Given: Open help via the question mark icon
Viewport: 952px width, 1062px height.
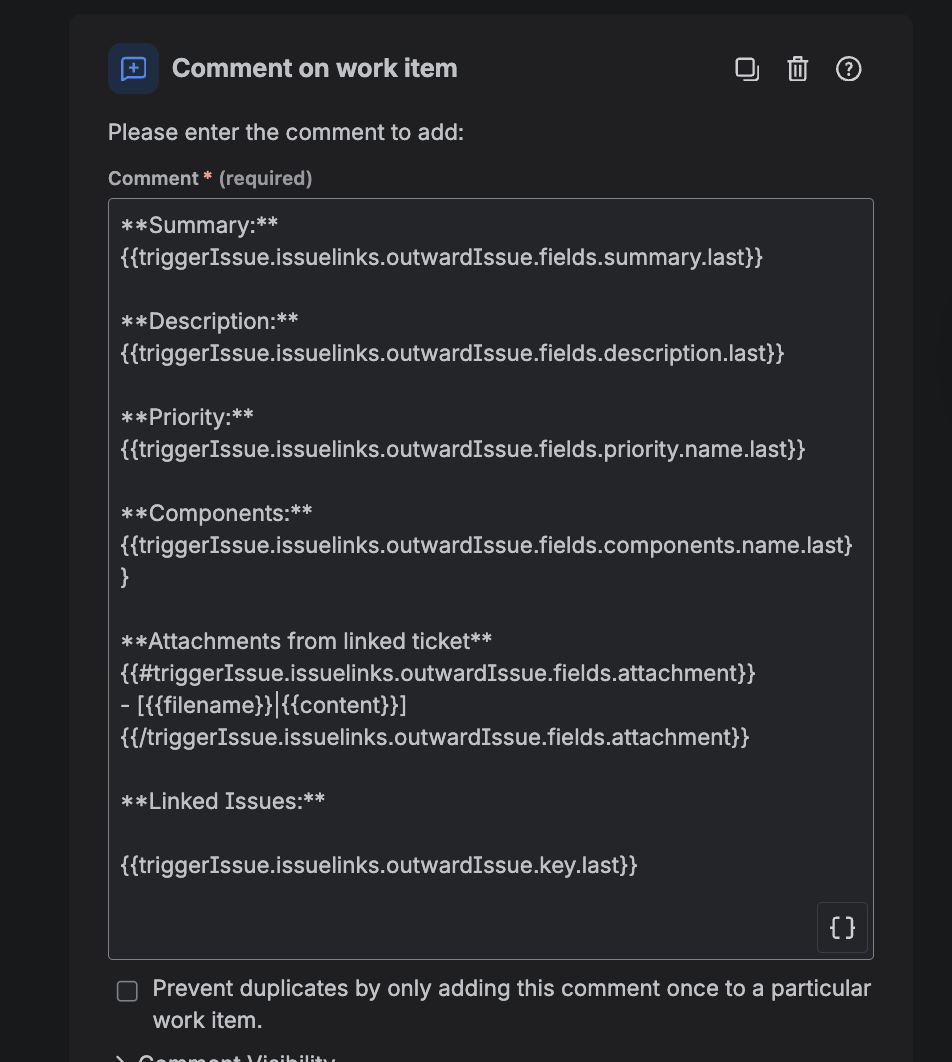Looking at the screenshot, I should click(848, 69).
